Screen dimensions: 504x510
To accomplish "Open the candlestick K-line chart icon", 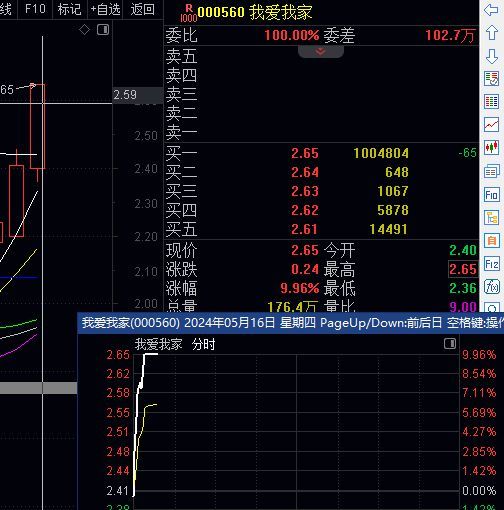I will [492, 147].
